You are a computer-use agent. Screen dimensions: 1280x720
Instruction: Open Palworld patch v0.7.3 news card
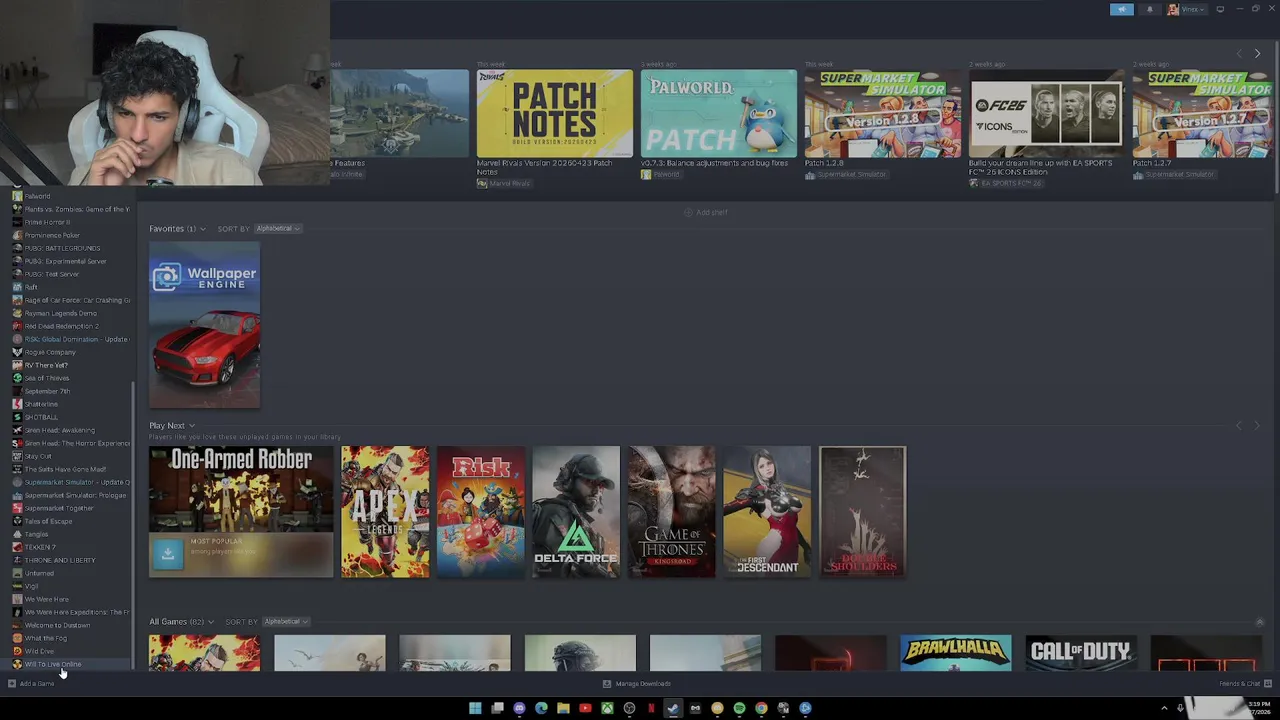[718, 113]
